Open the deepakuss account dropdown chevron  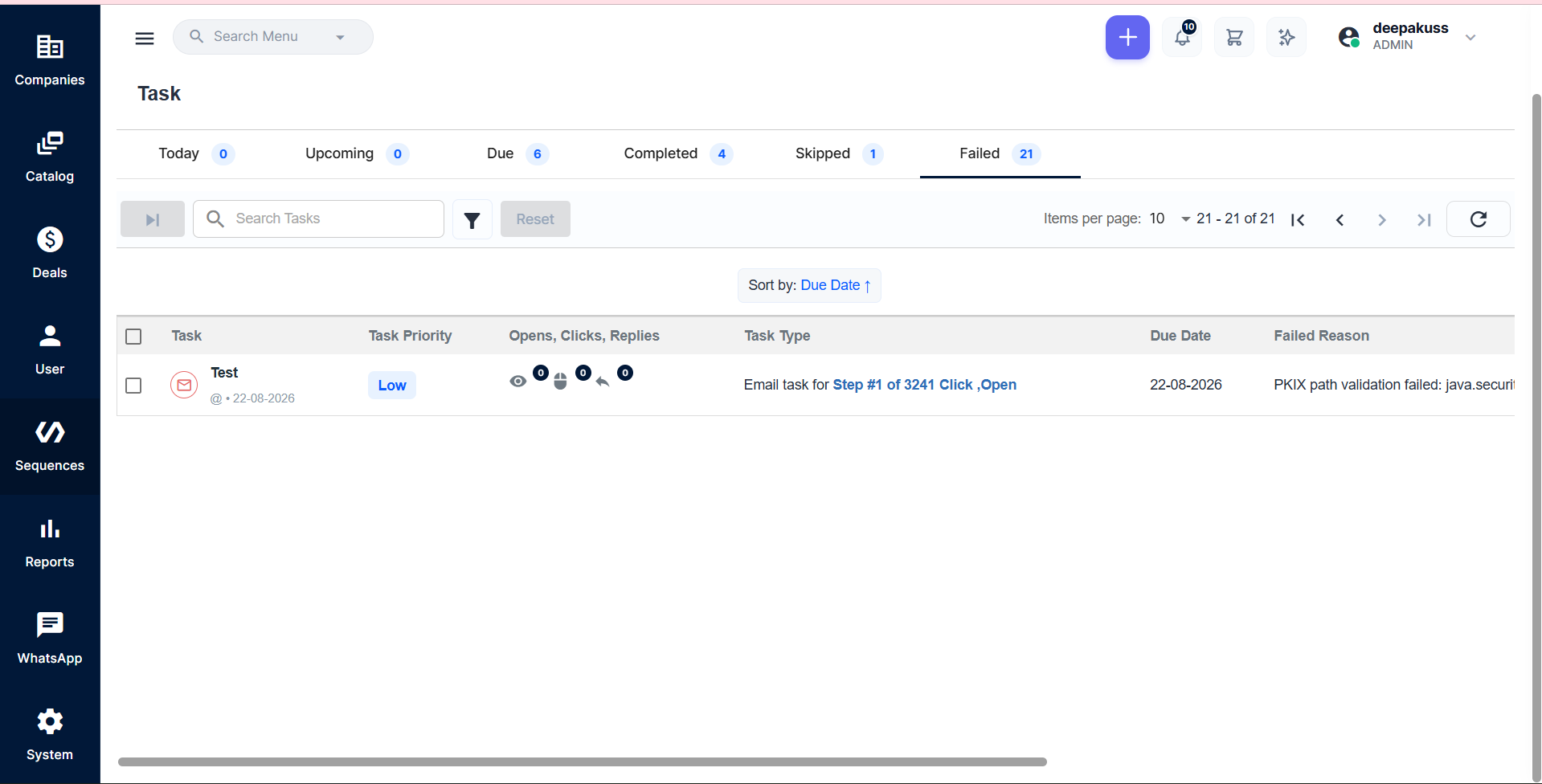coord(1470,37)
